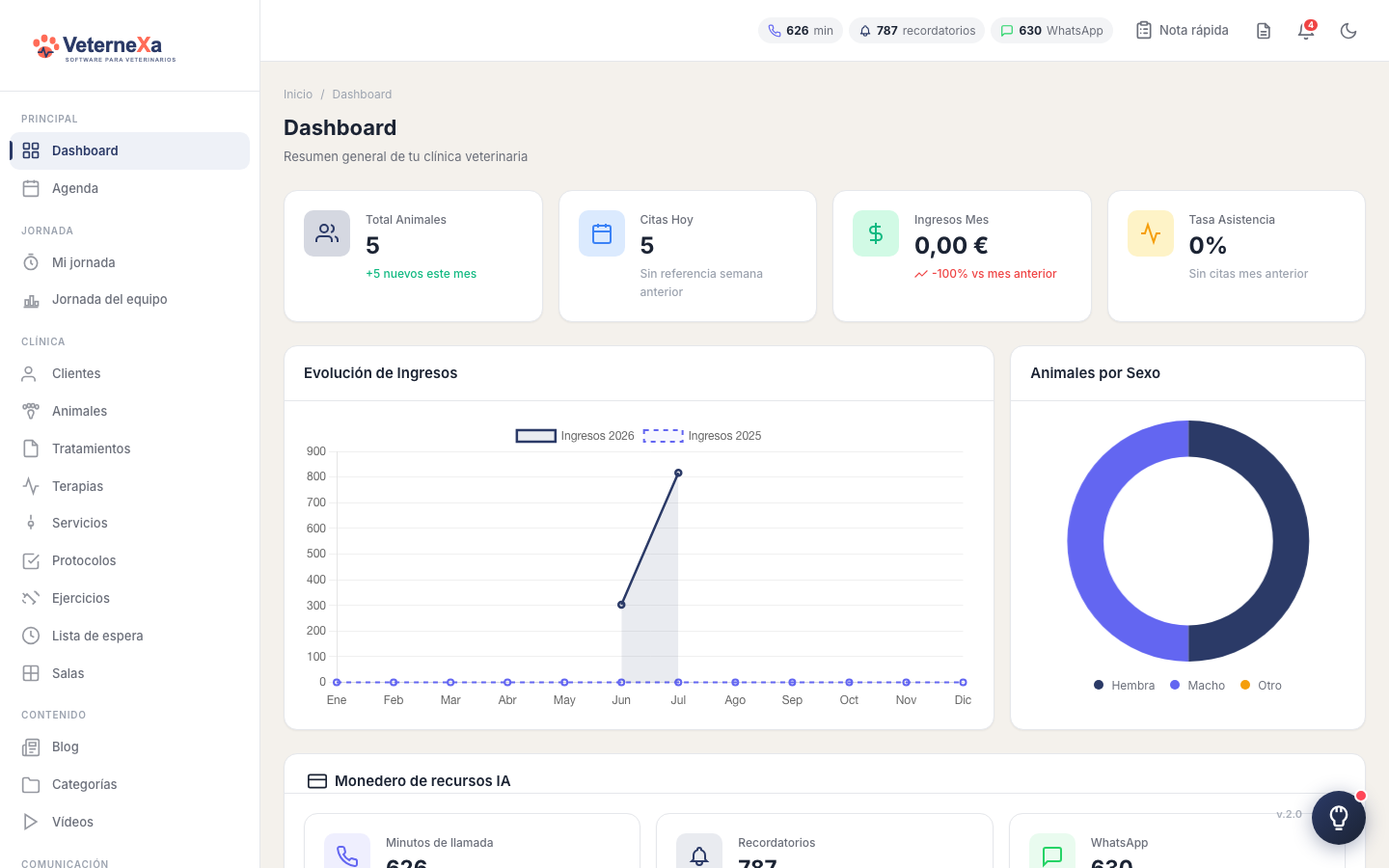Click the Dashboard breadcrumb
The height and width of the screenshot is (868, 1389).
[362, 95]
